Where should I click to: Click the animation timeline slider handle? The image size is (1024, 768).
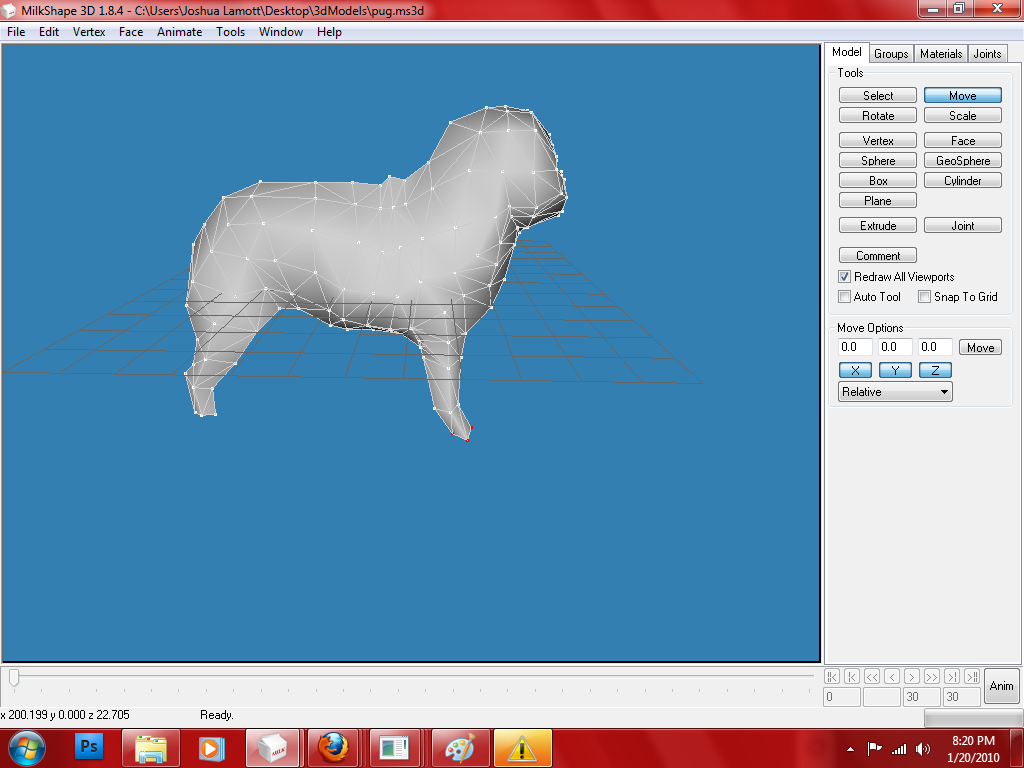point(14,677)
